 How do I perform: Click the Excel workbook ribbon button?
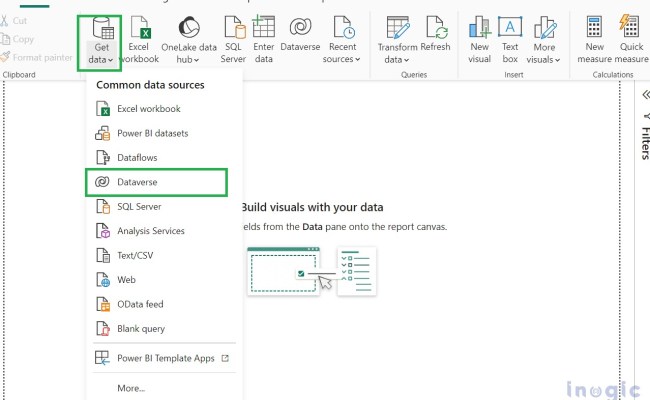[x=139, y=40]
